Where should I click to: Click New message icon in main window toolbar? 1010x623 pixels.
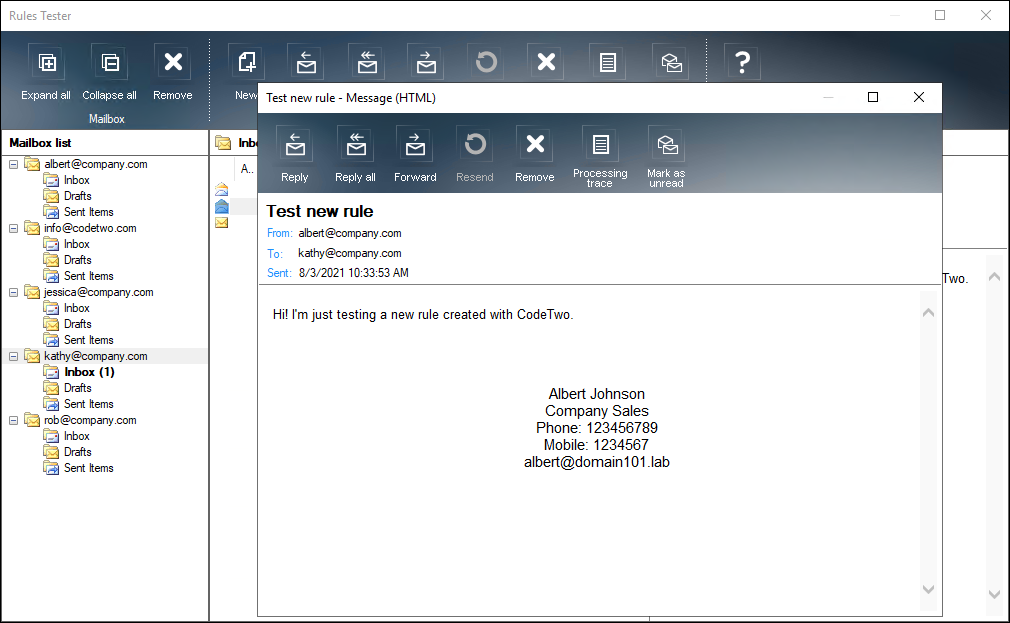[x=247, y=62]
